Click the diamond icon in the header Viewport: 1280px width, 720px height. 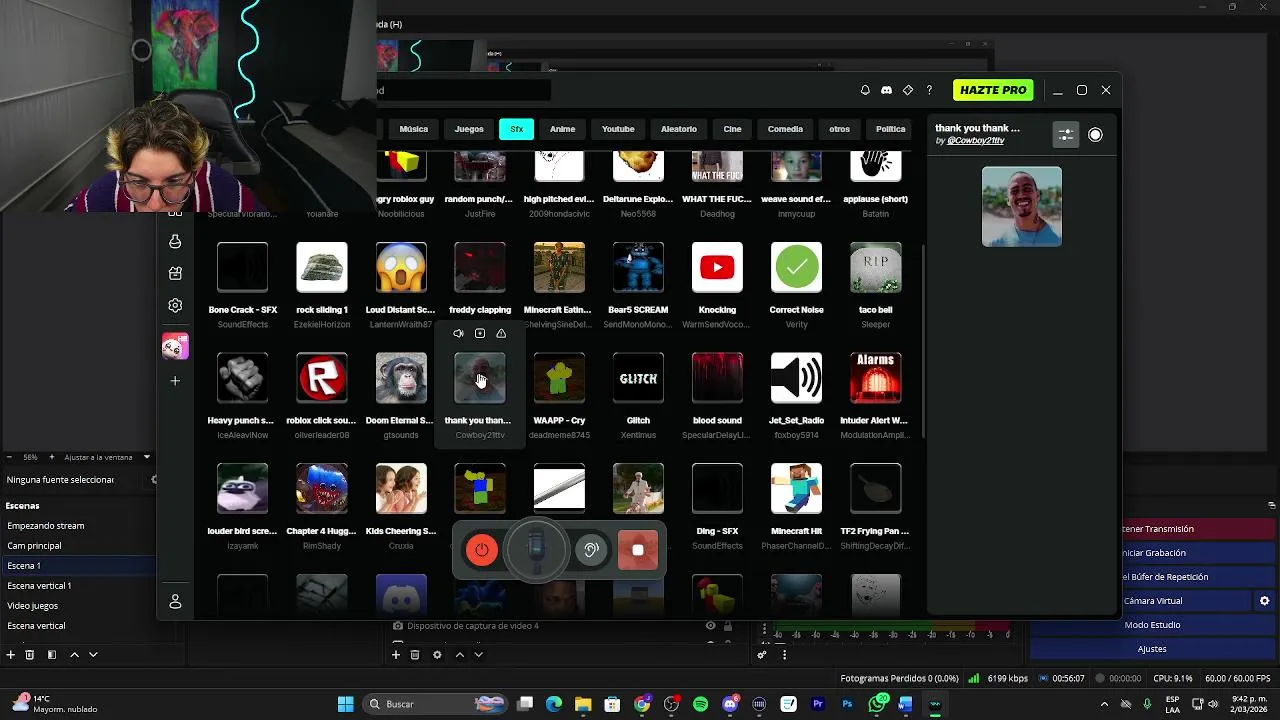(x=908, y=90)
